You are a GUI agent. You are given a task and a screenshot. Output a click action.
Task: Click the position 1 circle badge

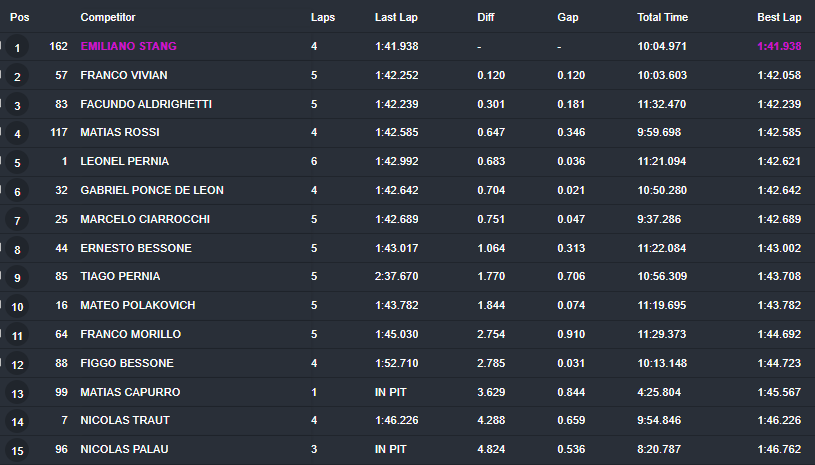17,47
